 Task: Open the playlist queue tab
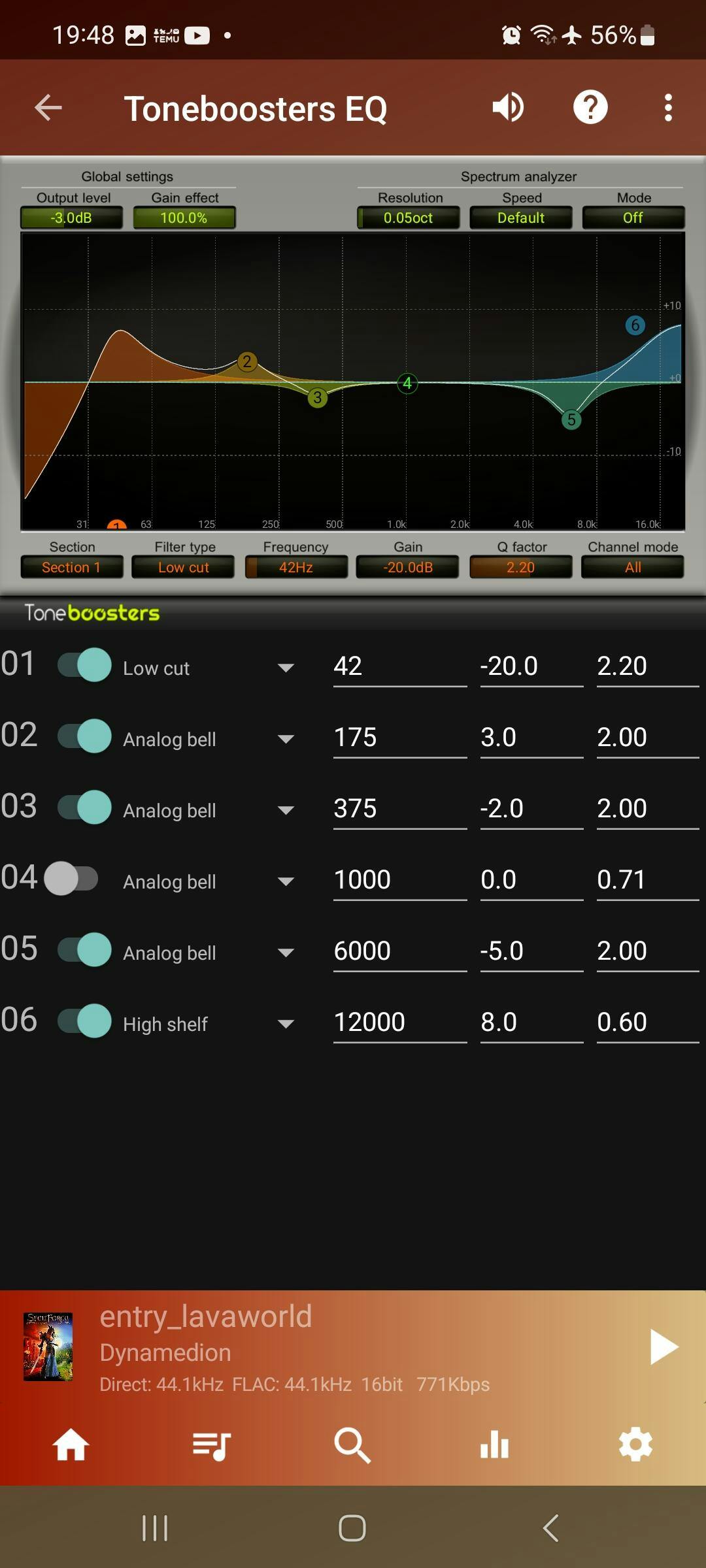[212, 1445]
